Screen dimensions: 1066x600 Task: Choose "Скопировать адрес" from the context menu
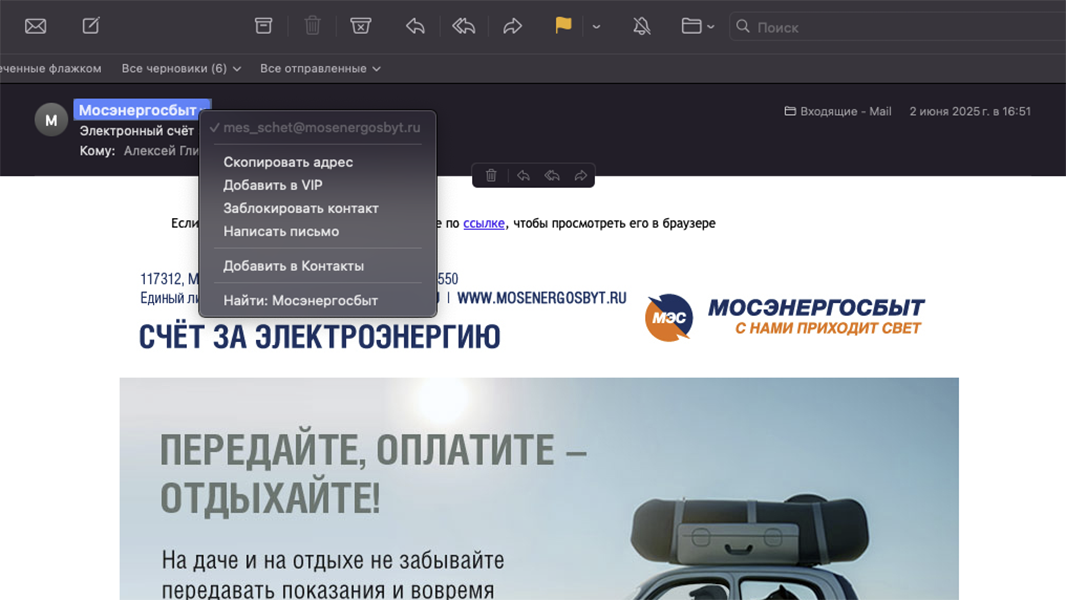tap(288, 162)
